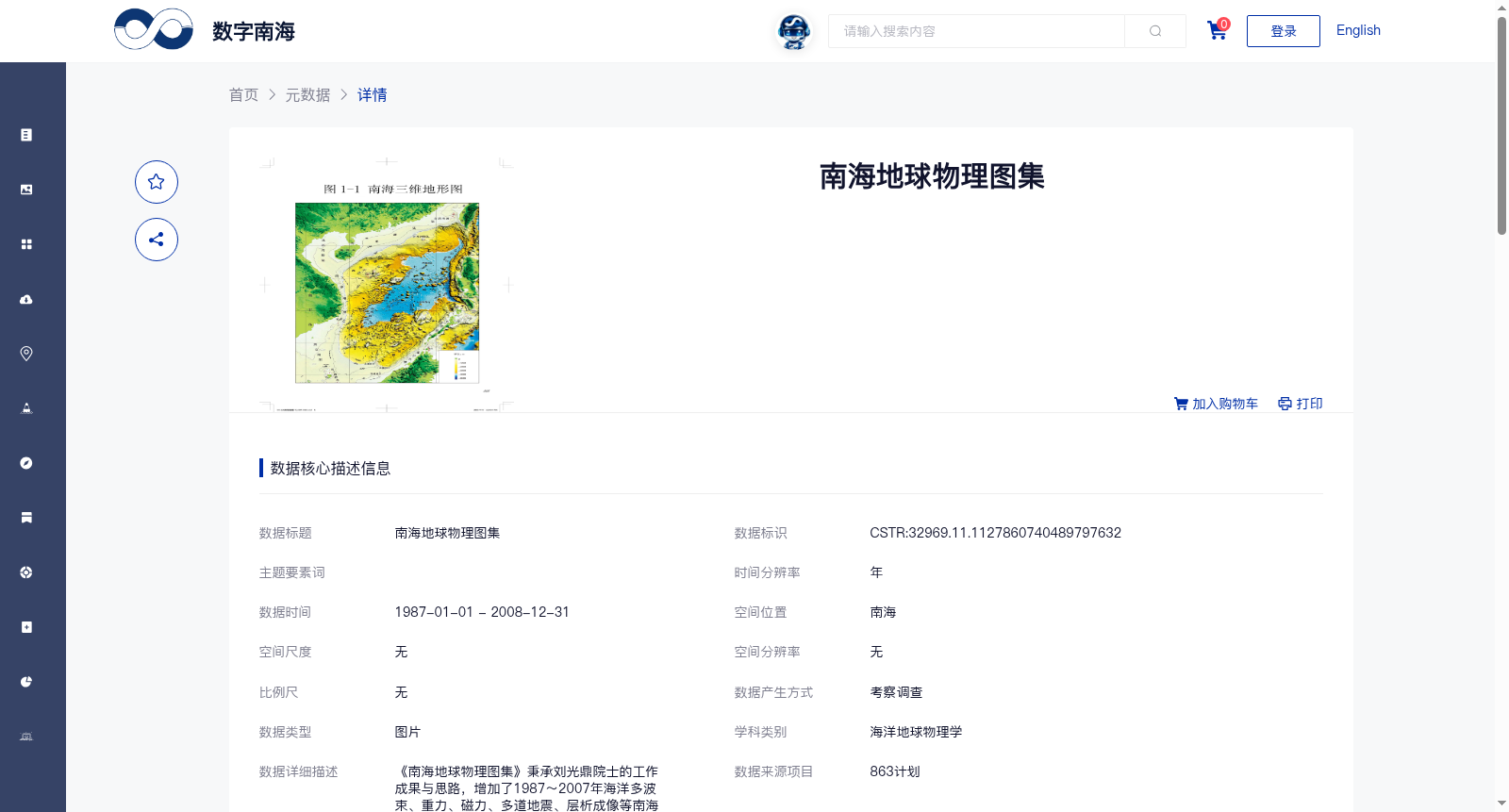
Task: Click 加入购物车 link text
Action: 1225,404
